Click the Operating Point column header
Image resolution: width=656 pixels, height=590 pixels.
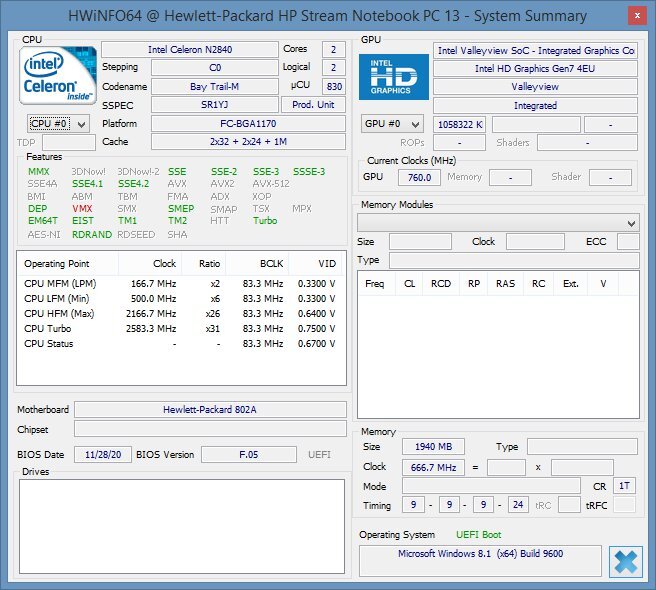[68, 264]
